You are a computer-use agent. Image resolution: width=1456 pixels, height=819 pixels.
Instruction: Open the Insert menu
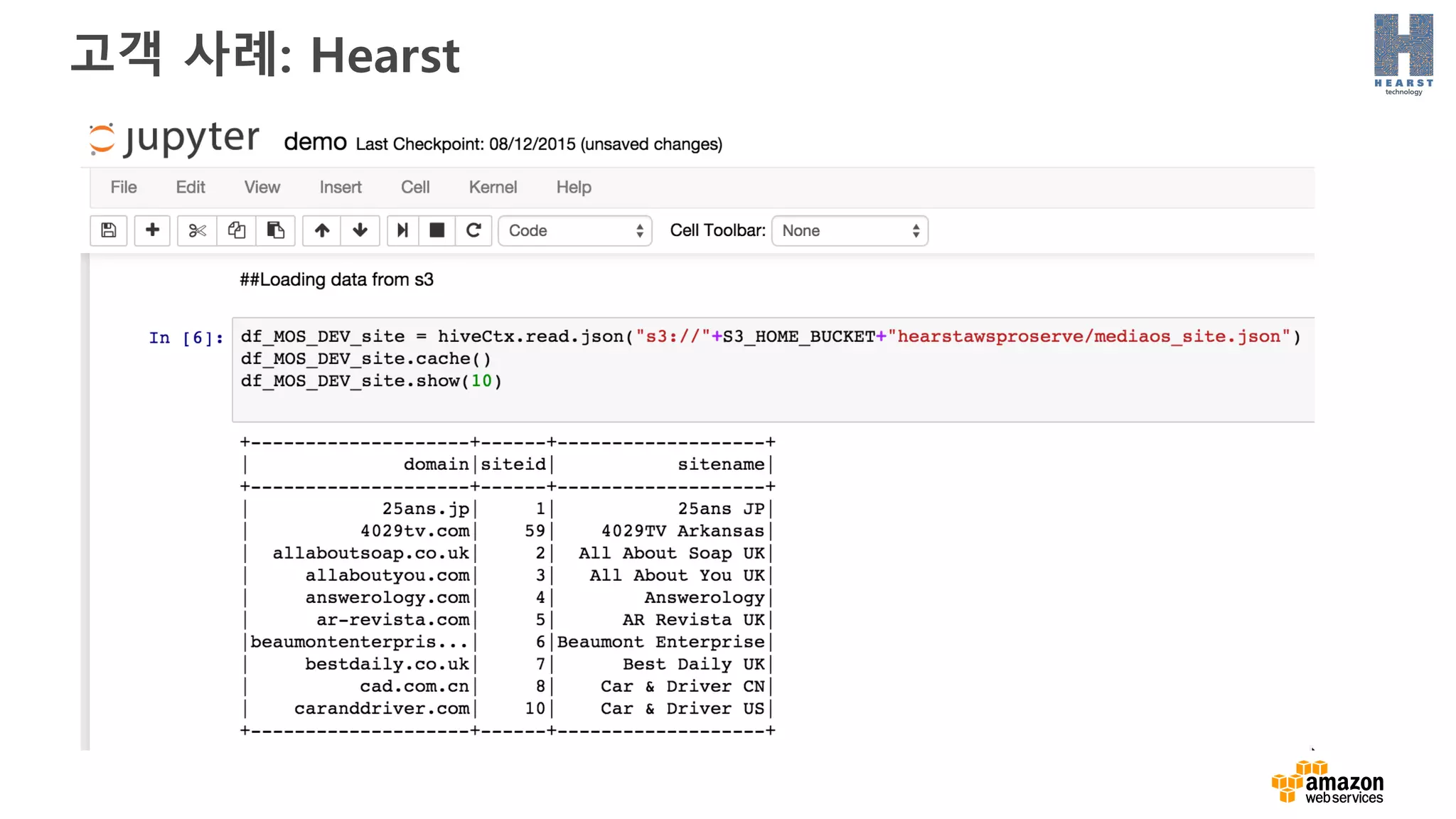(x=341, y=187)
